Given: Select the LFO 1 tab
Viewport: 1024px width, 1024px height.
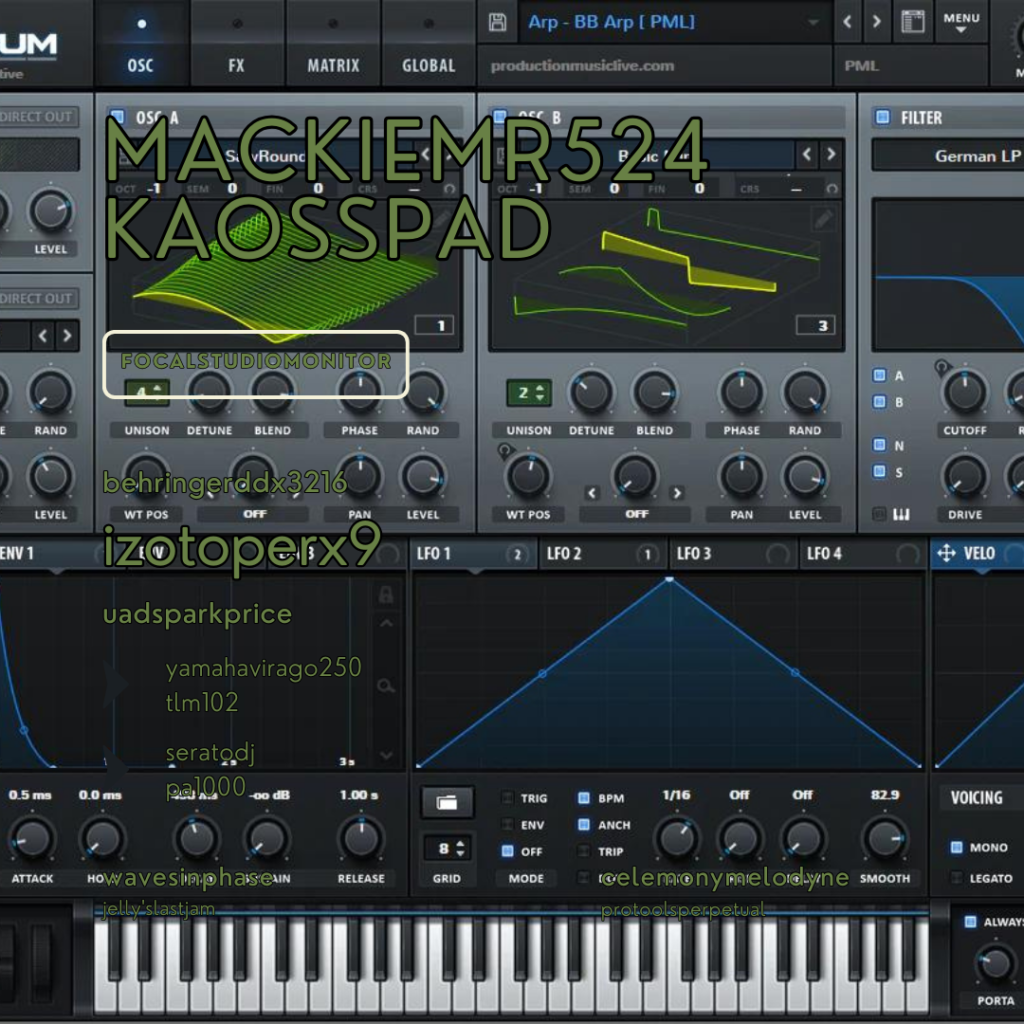Looking at the screenshot, I should click(x=473, y=554).
